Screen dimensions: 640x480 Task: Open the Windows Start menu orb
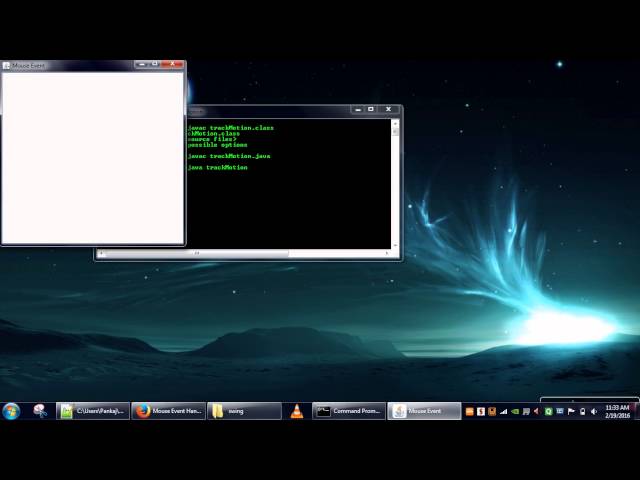11,411
